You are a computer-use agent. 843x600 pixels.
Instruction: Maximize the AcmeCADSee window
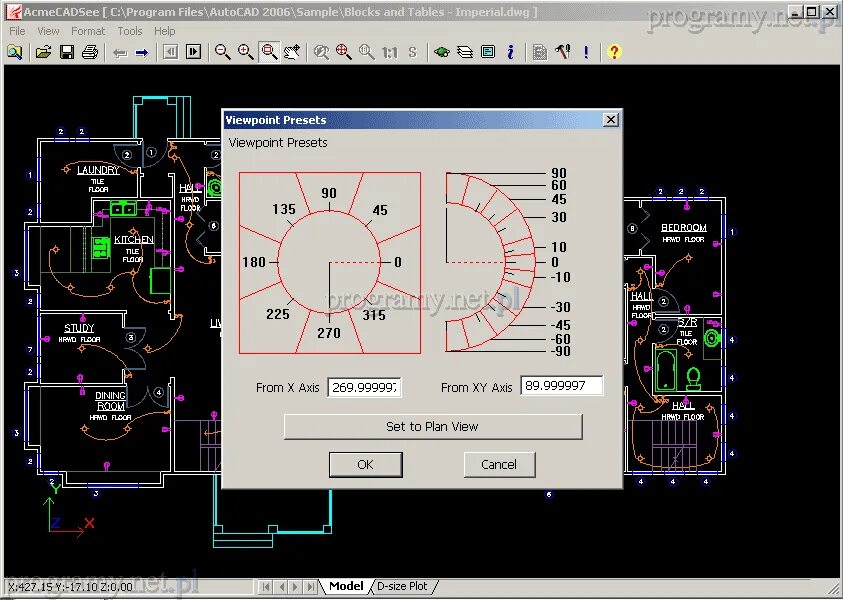[812, 11]
